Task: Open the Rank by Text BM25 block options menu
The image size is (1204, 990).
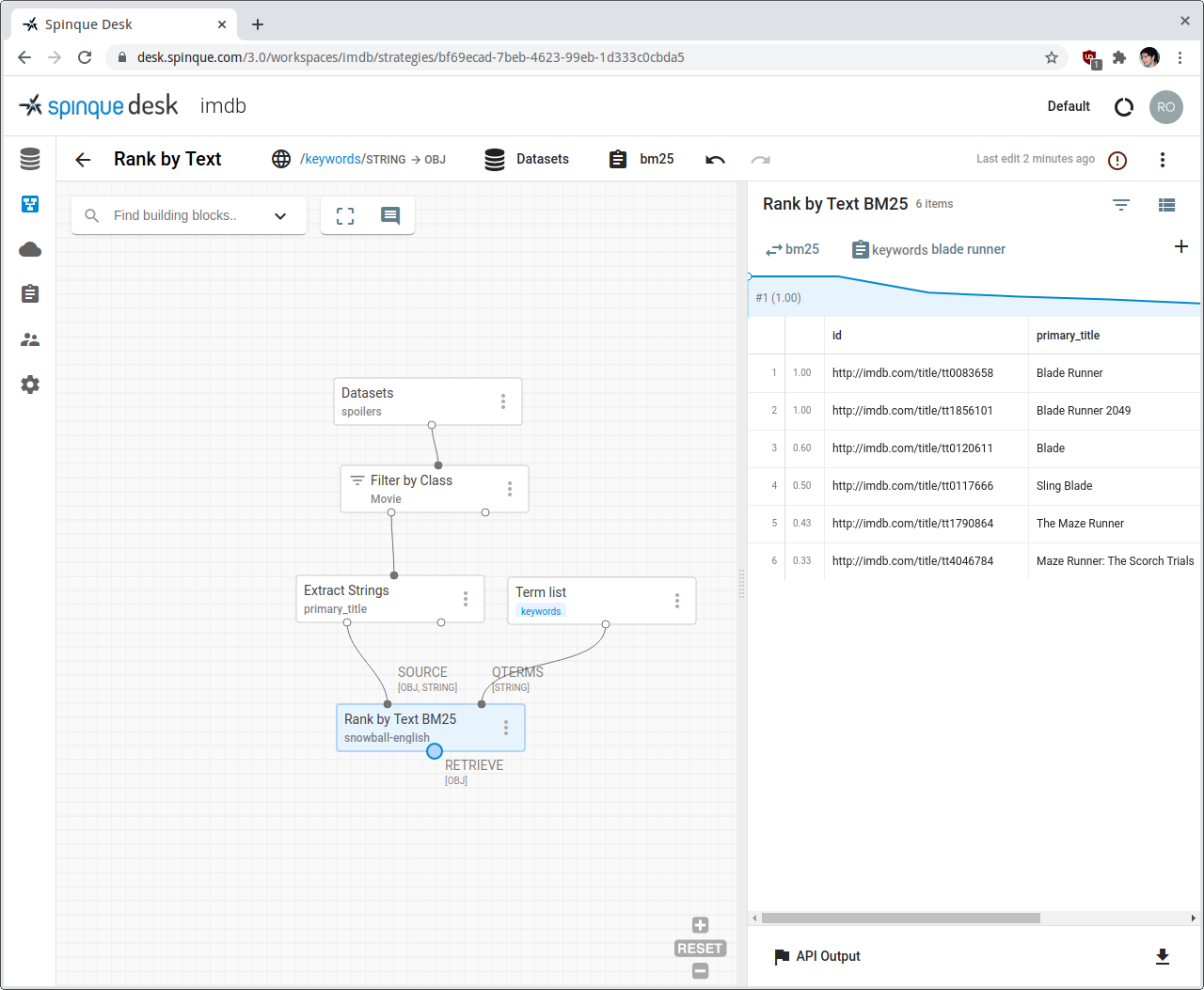Action: pos(506,728)
